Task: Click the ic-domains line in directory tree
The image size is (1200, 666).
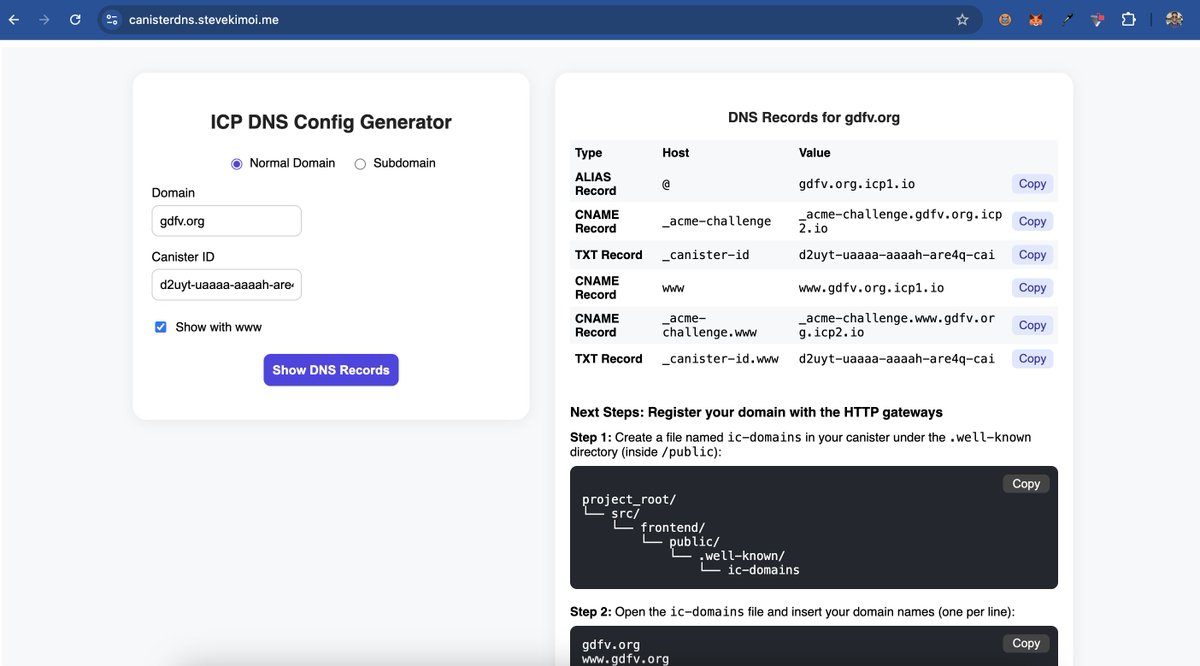Action: pos(764,570)
